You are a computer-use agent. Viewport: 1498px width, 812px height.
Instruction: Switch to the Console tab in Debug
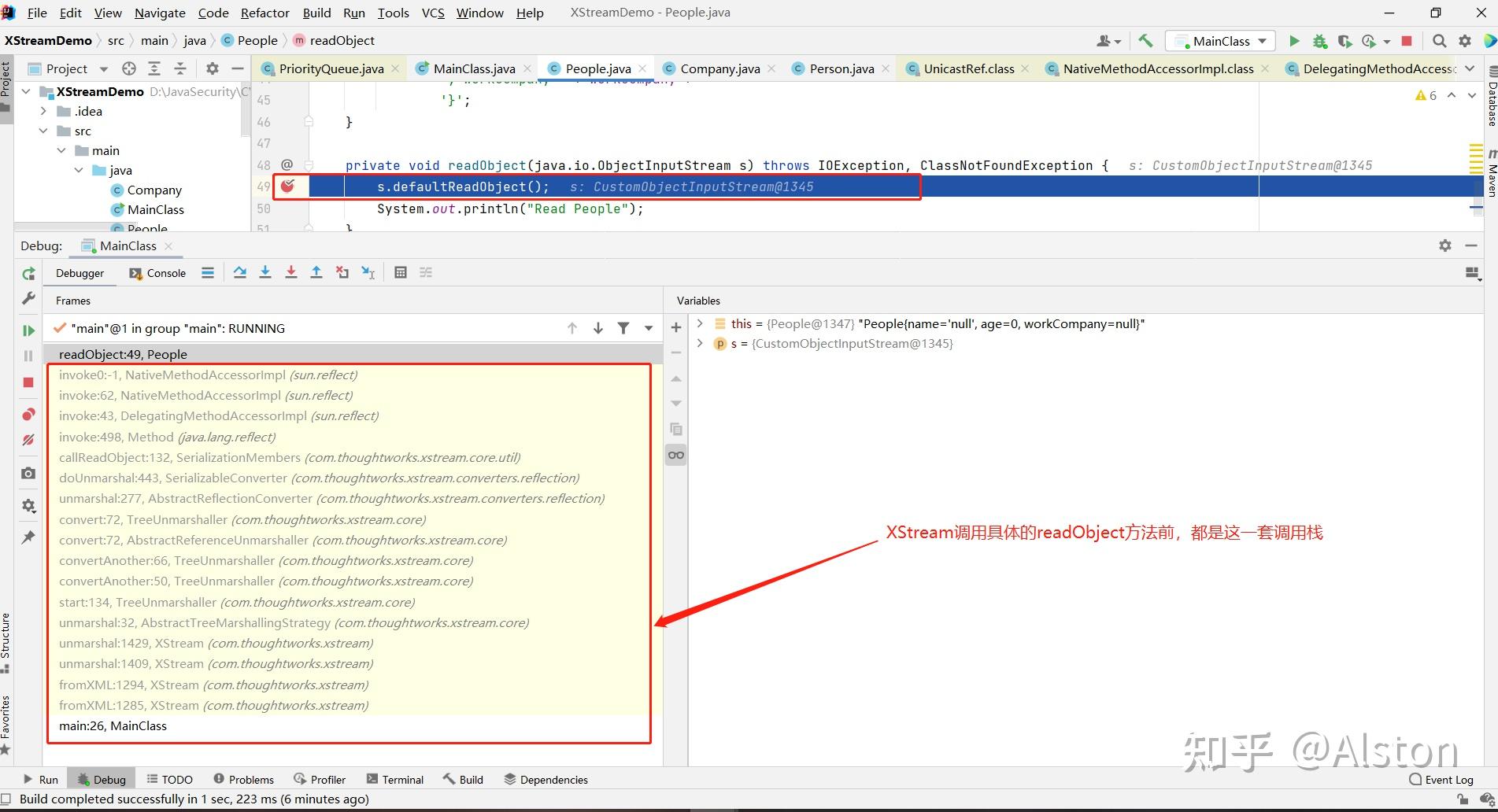165,273
